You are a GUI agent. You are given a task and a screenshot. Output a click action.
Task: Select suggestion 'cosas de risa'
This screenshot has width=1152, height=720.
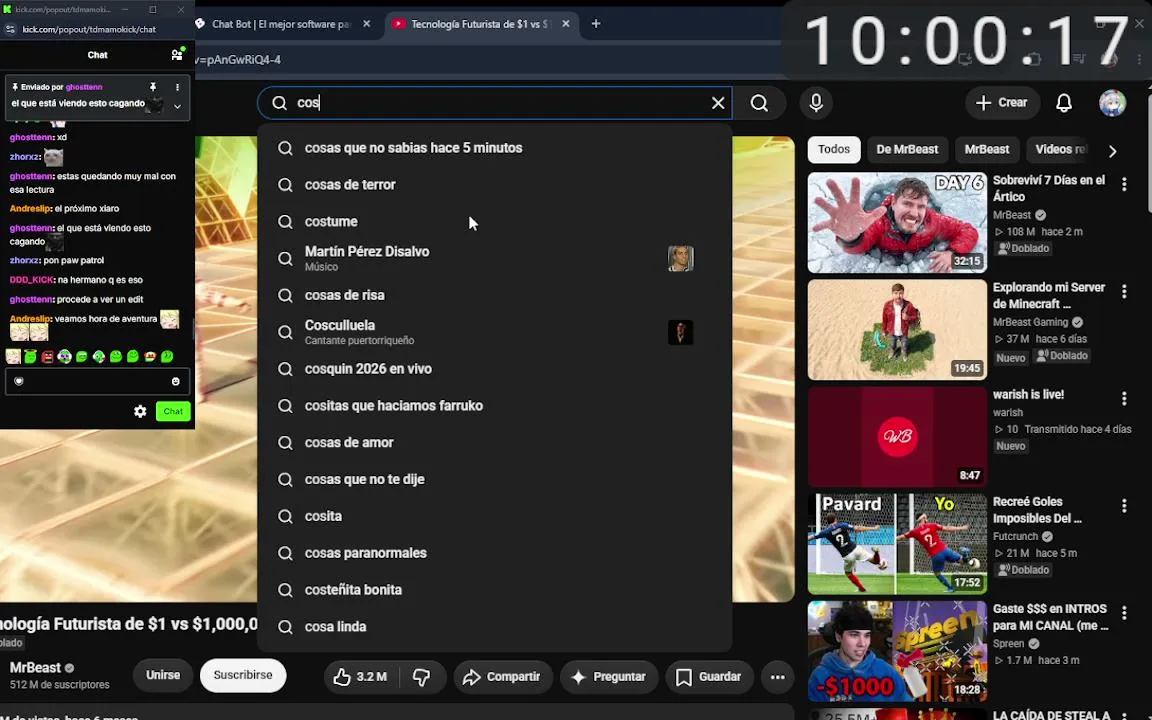click(494, 295)
